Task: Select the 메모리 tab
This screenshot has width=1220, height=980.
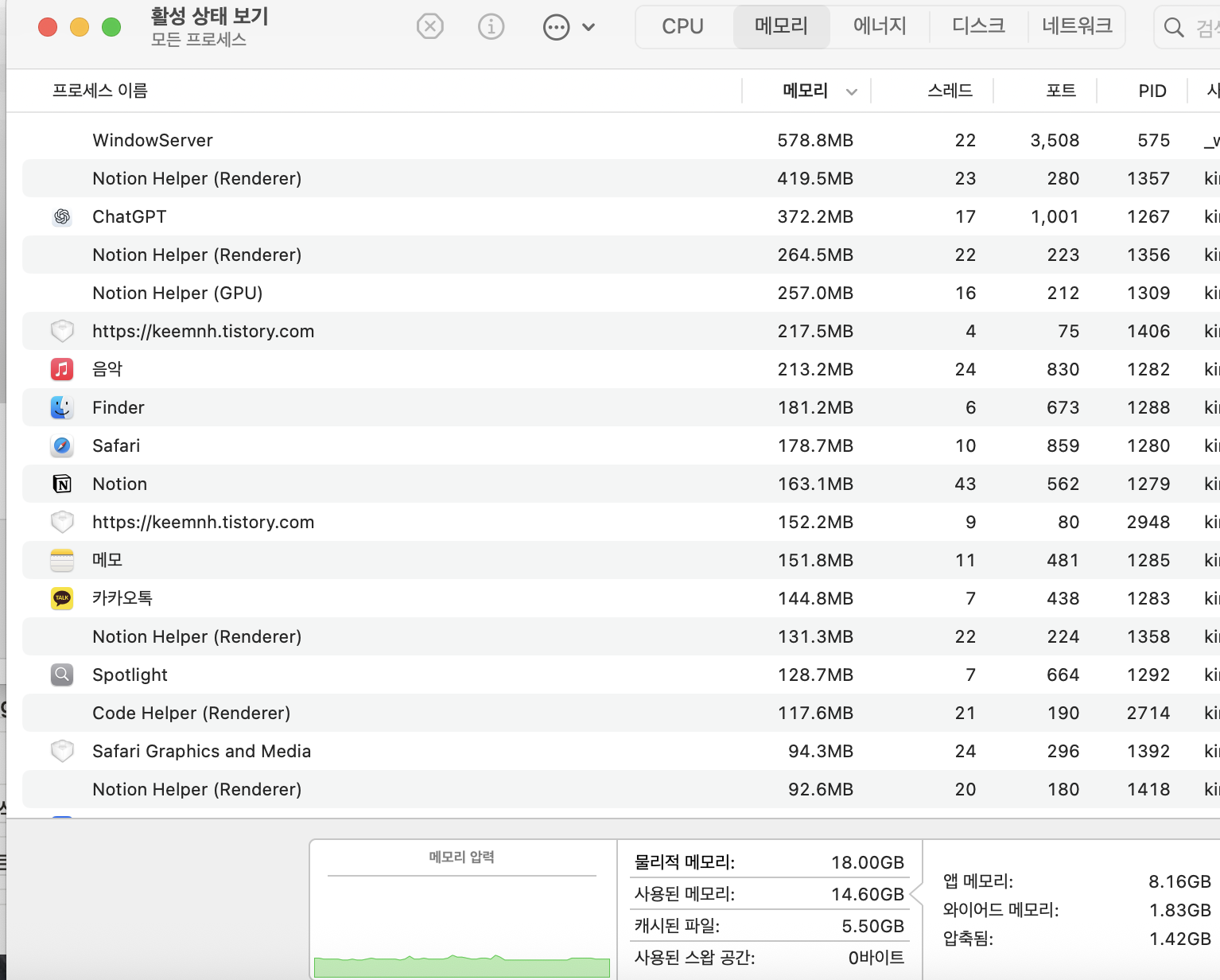Action: point(781,26)
